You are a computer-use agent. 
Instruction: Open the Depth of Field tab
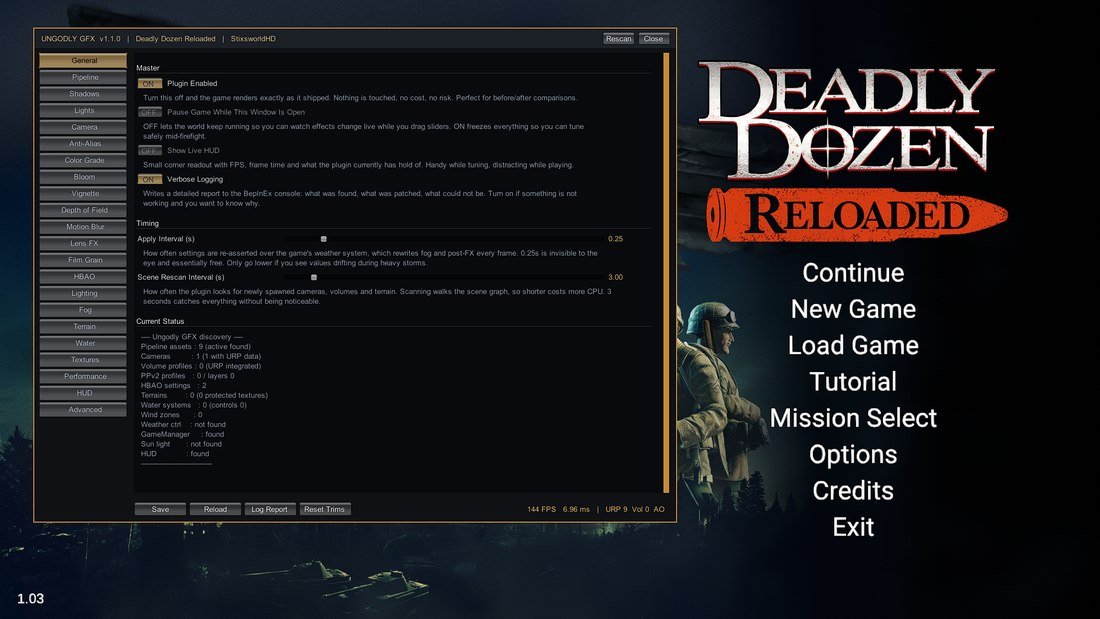coord(83,211)
